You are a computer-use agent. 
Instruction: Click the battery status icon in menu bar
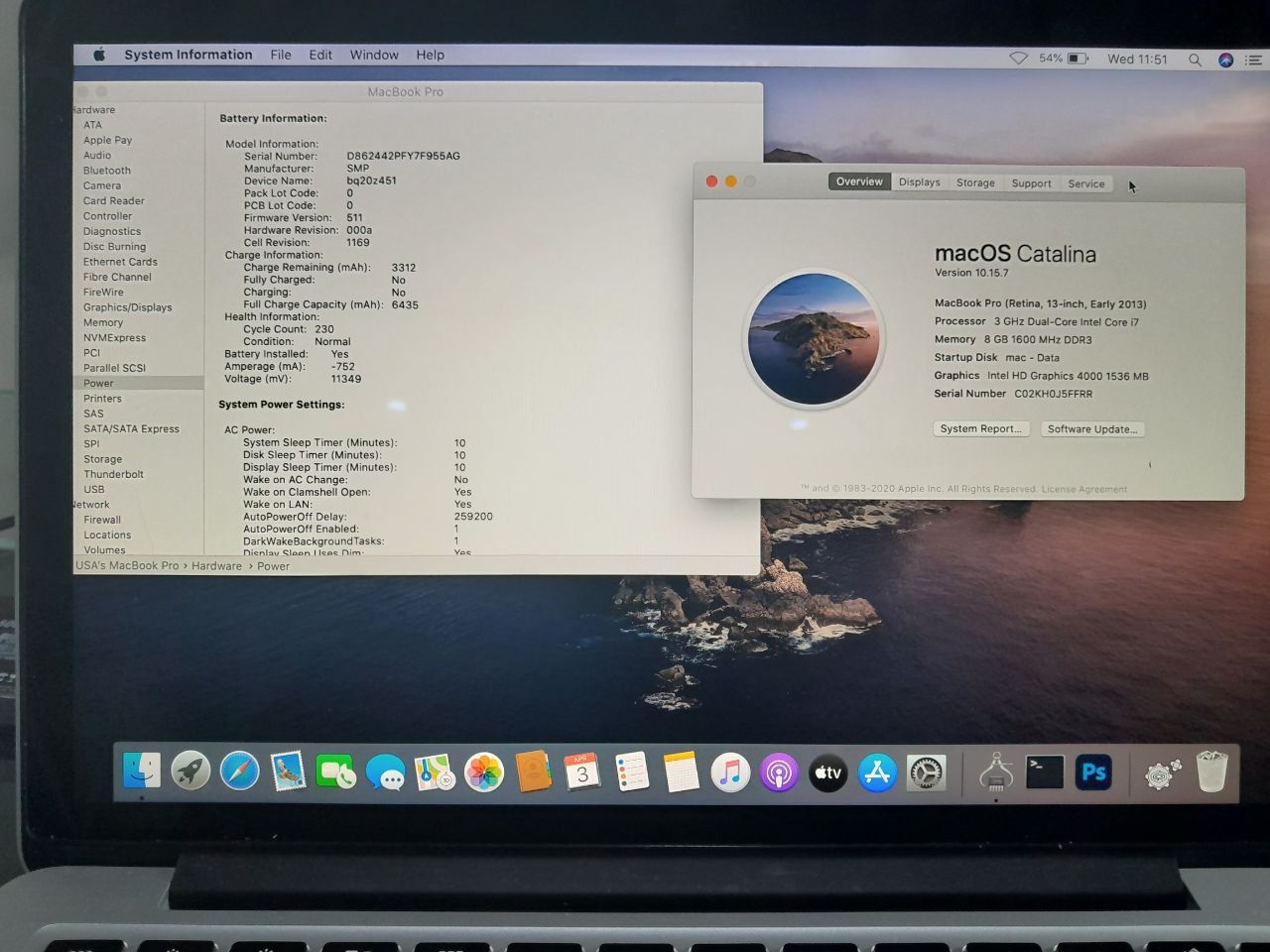pos(1079,59)
